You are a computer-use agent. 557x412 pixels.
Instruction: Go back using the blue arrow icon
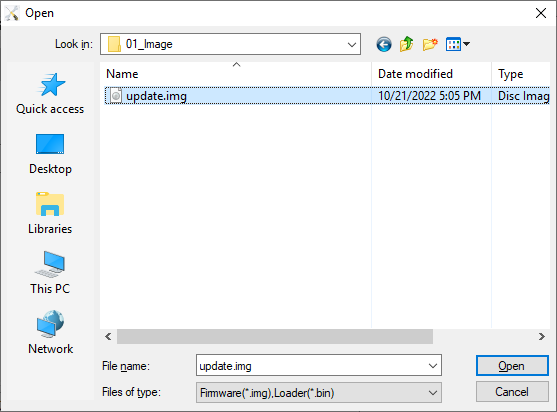[x=384, y=44]
